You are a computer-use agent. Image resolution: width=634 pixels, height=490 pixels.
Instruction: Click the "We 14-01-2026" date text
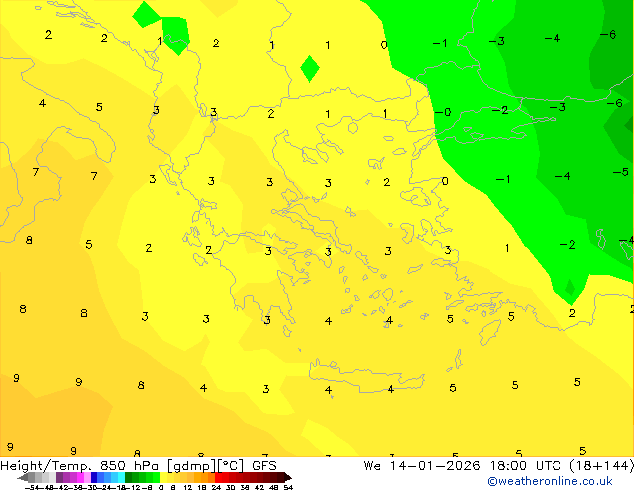[x=422, y=466]
